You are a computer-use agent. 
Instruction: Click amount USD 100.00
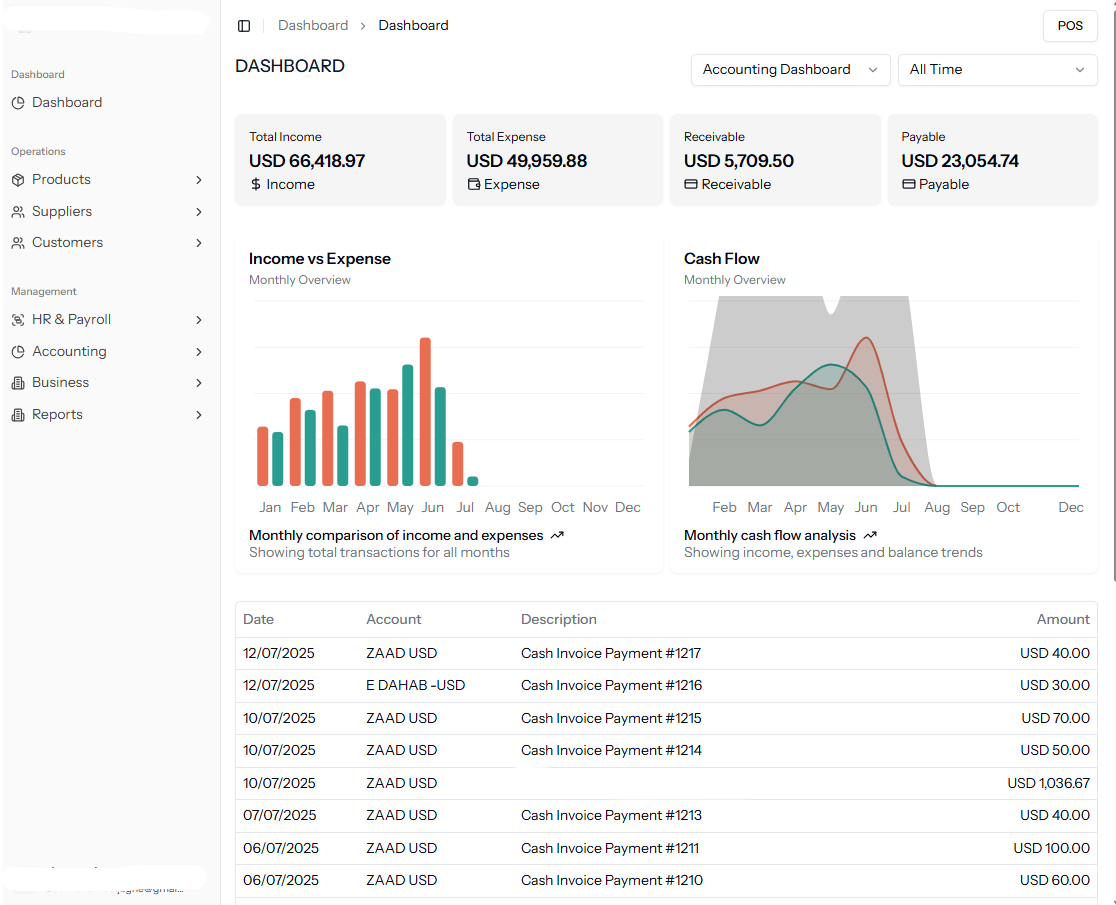coord(1051,848)
